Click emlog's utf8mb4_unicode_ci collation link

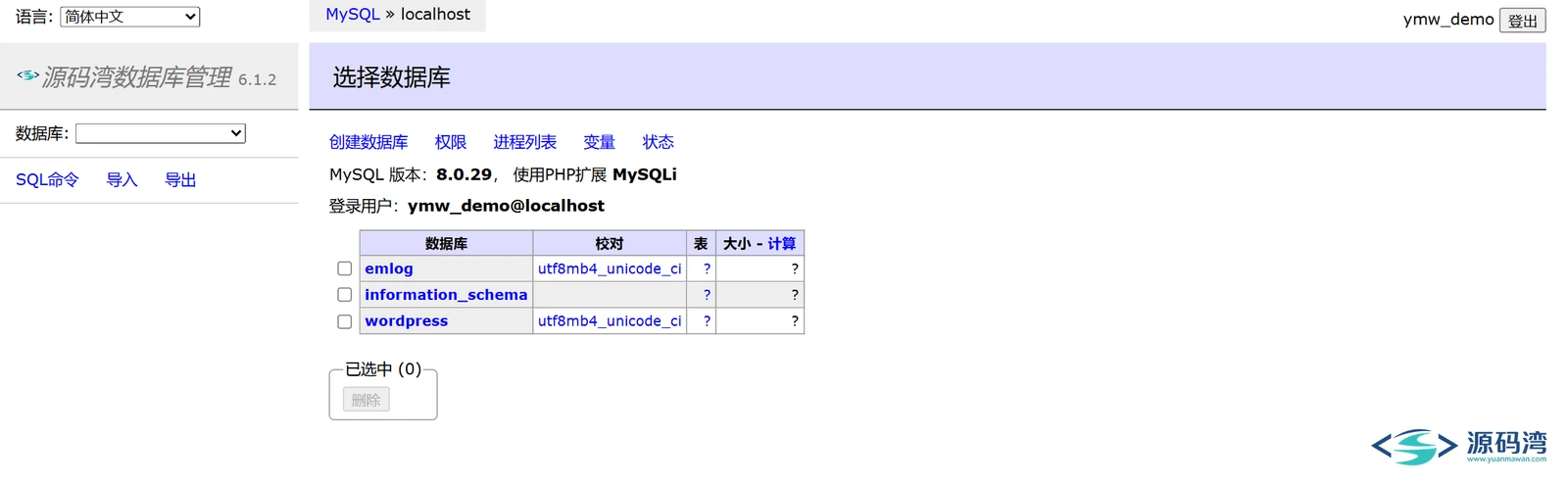pyautogui.click(x=610, y=268)
